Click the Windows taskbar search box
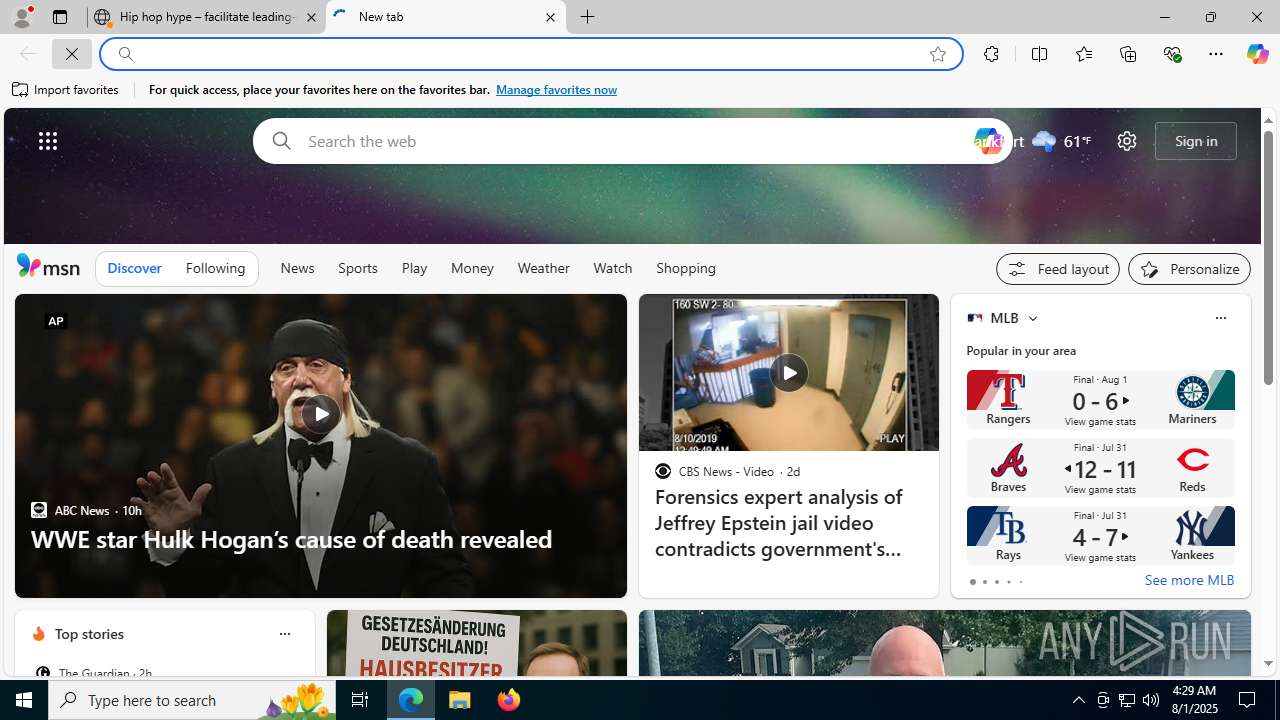 pos(190,700)
